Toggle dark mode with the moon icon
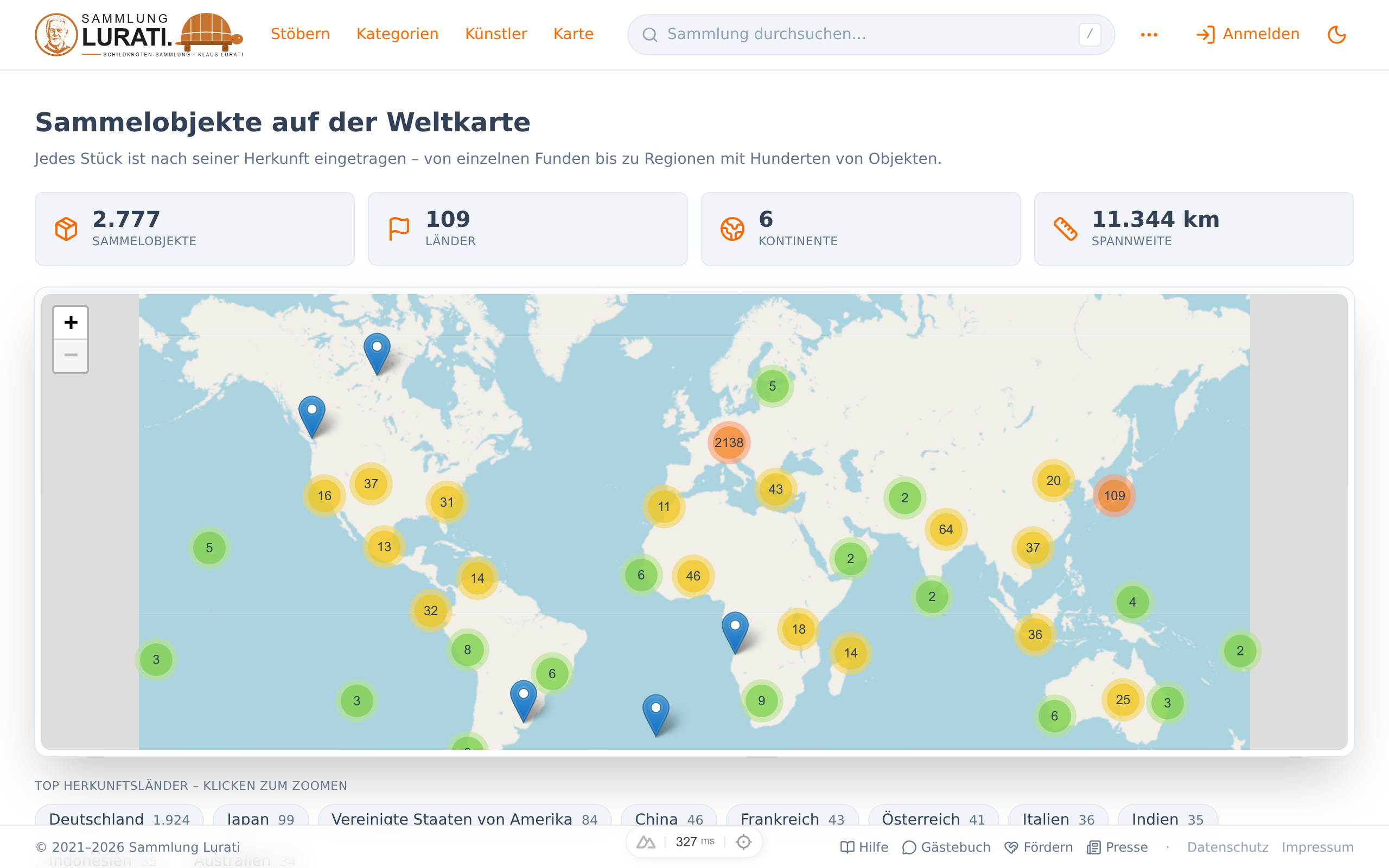Screen dimensions: 1389x868 [1337, 34]
